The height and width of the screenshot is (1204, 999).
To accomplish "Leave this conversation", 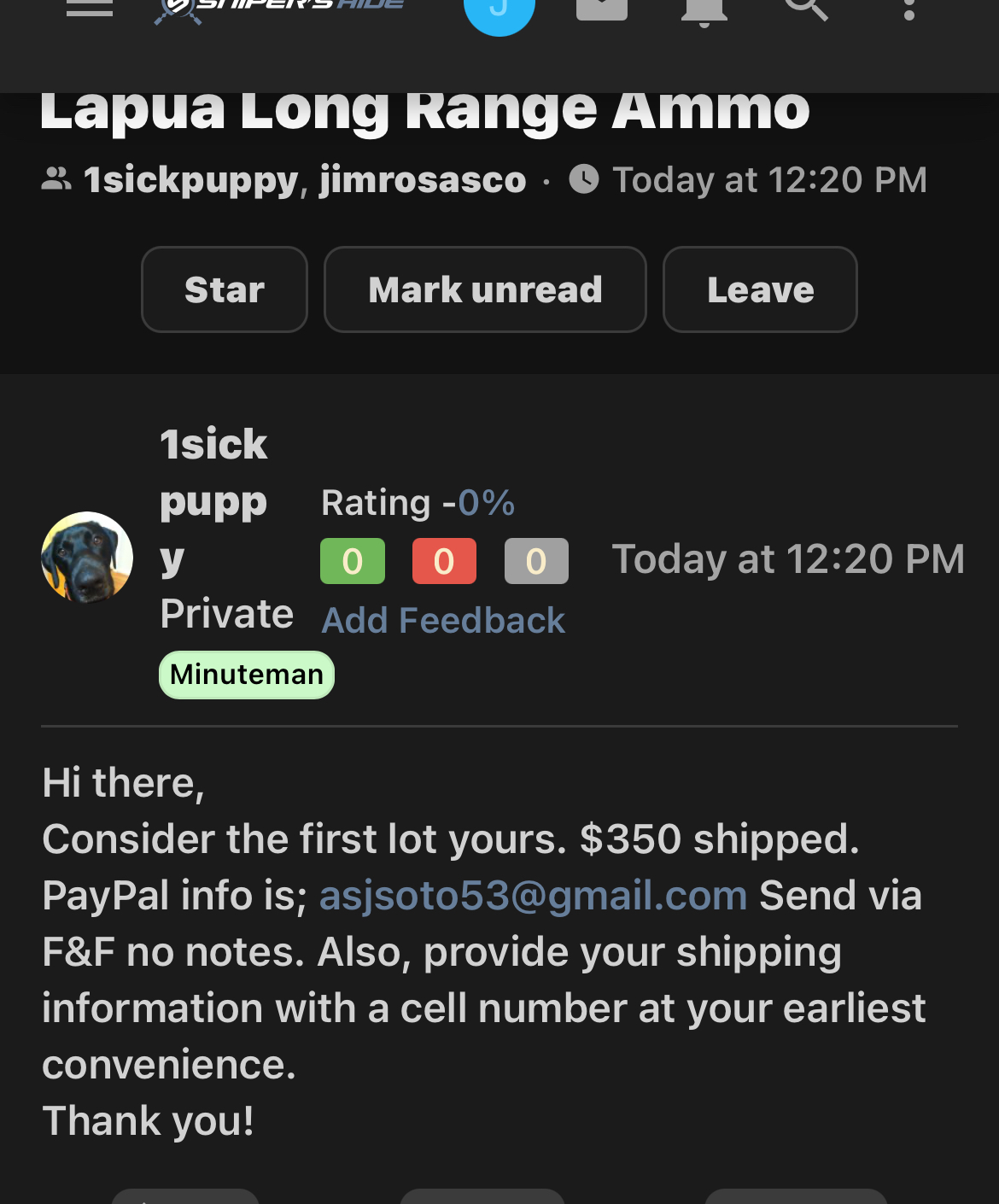I will 760,289.
